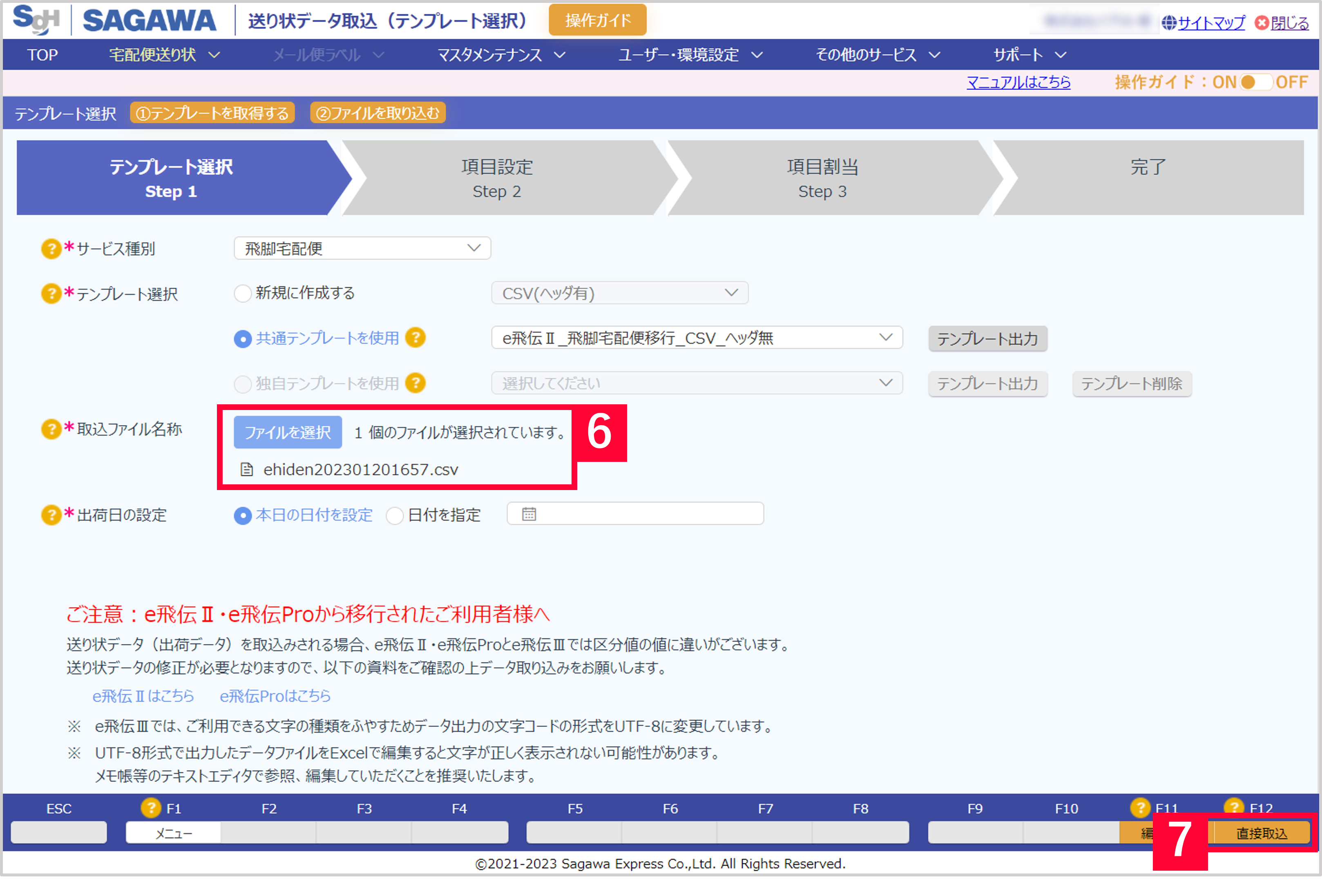This screenshot has width=1322, height=896.
Task: Click the ehiden202301201657.csv file name
Action: pos(361,470)
